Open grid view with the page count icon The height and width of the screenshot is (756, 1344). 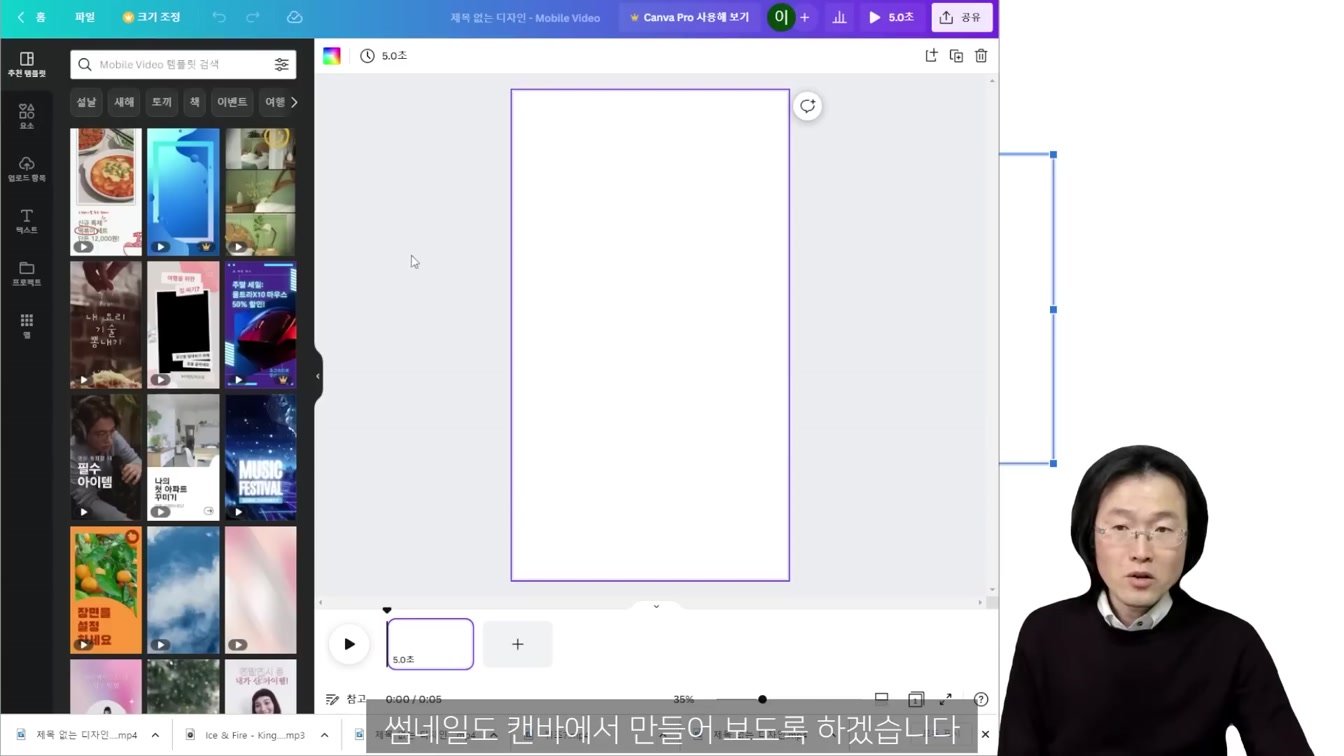click(915, 699)
